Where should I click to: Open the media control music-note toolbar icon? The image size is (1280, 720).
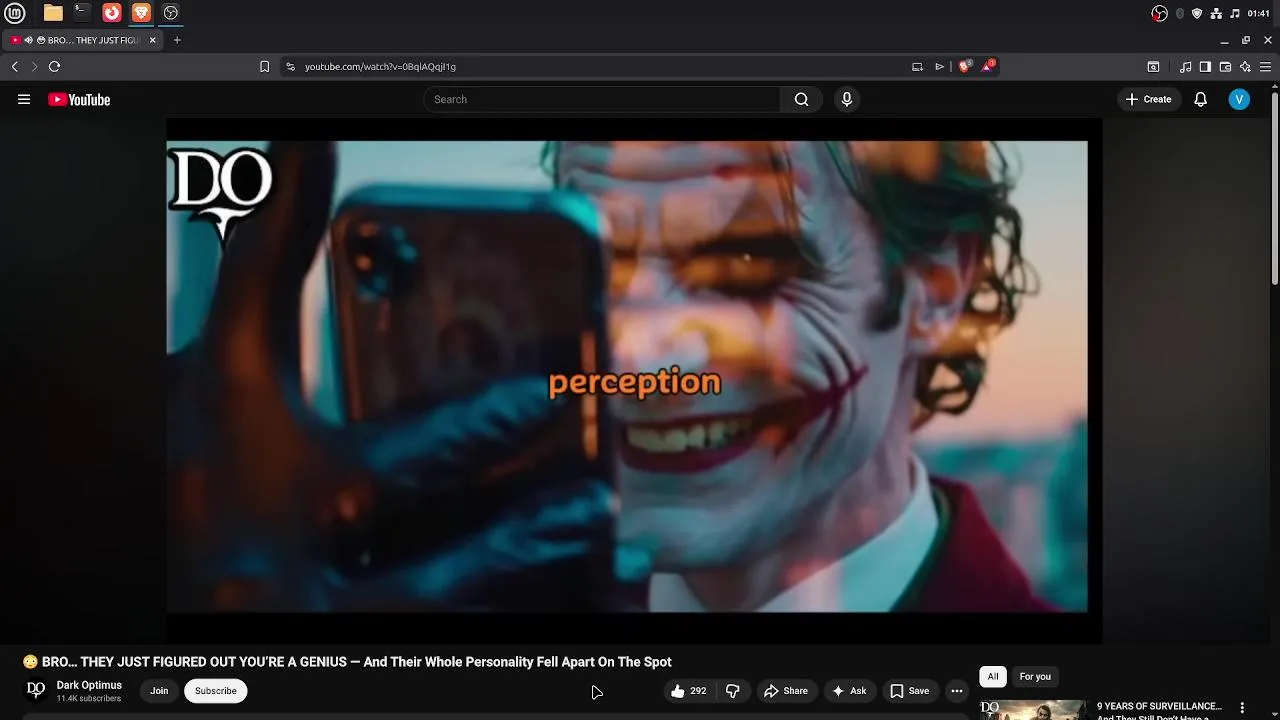click(x=1186, y=67)
